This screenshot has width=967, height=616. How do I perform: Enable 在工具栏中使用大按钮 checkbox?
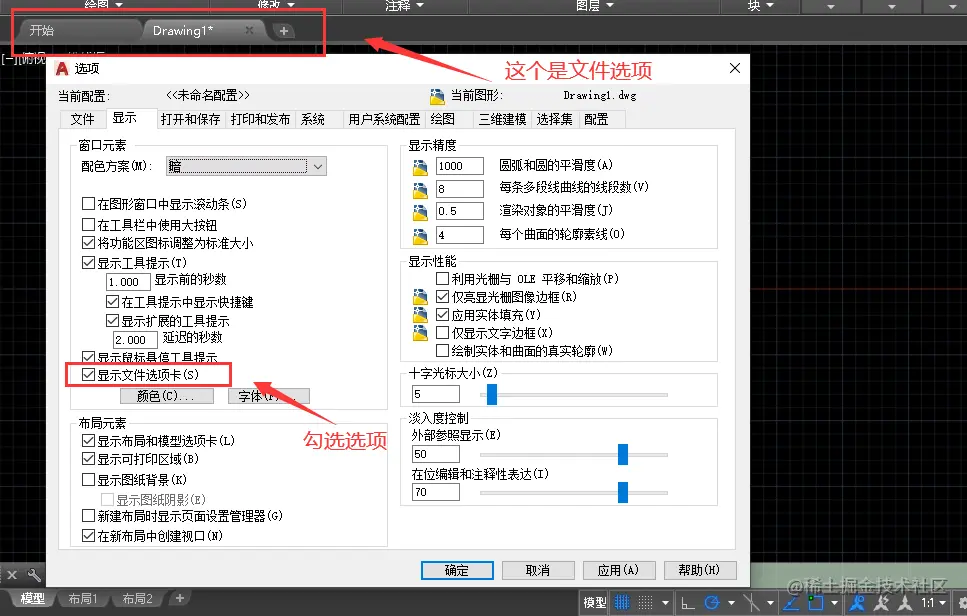coord(88,224)
